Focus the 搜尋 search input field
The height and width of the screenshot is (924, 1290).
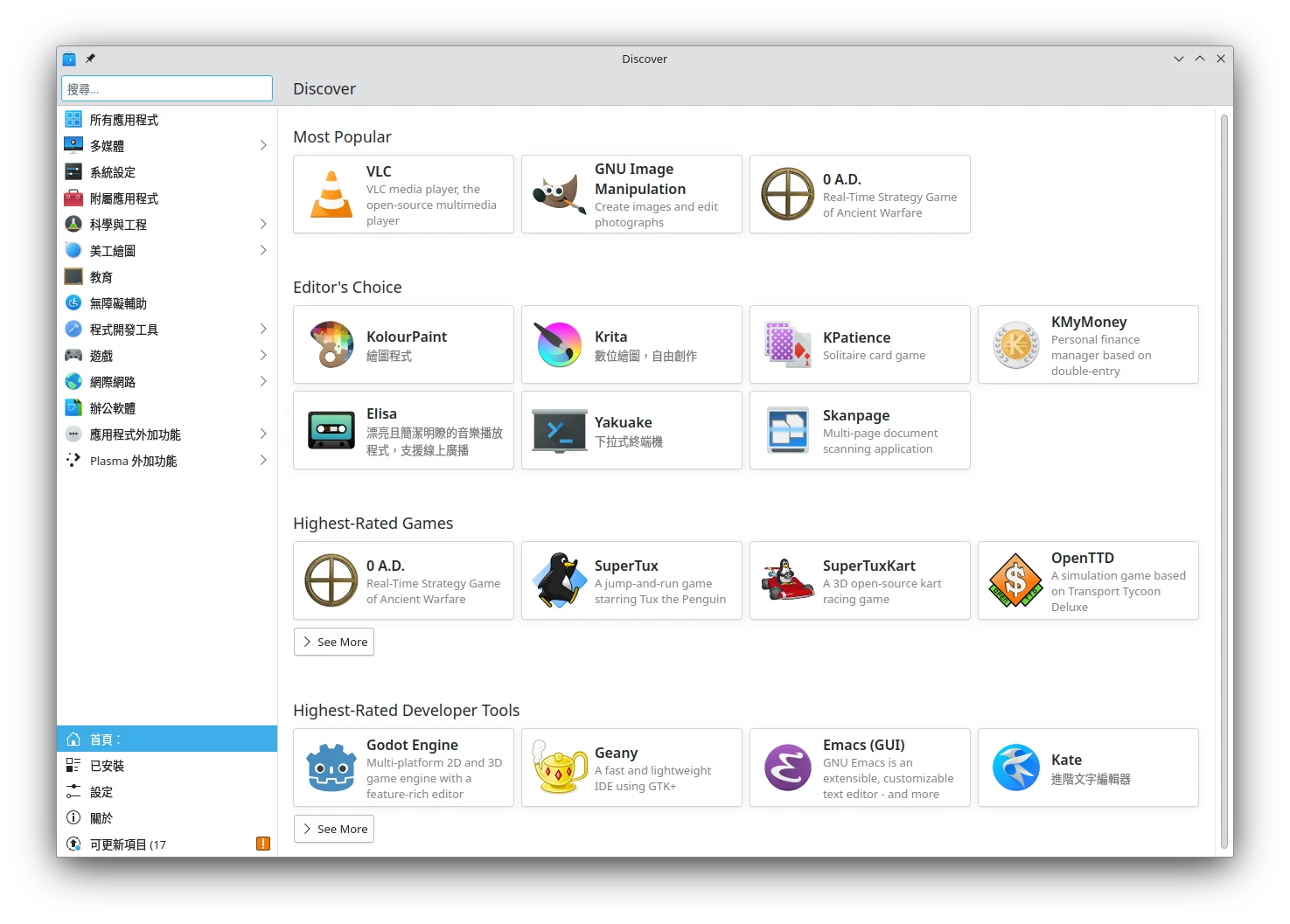(x=167, y=88)
